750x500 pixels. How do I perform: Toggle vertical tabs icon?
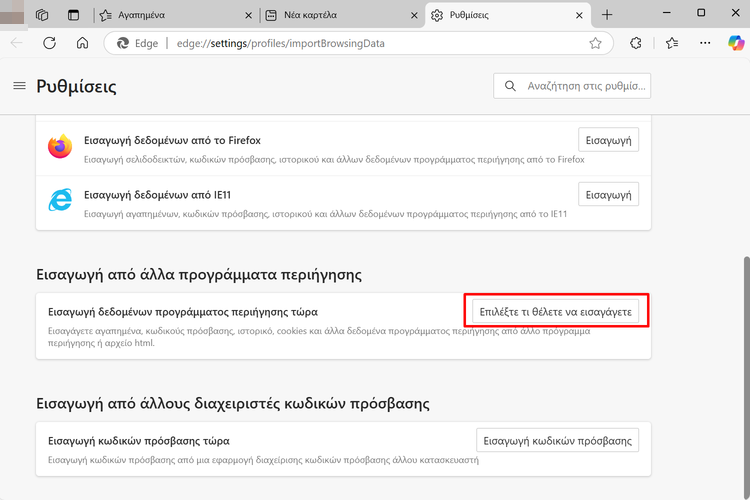click(73, 15)
